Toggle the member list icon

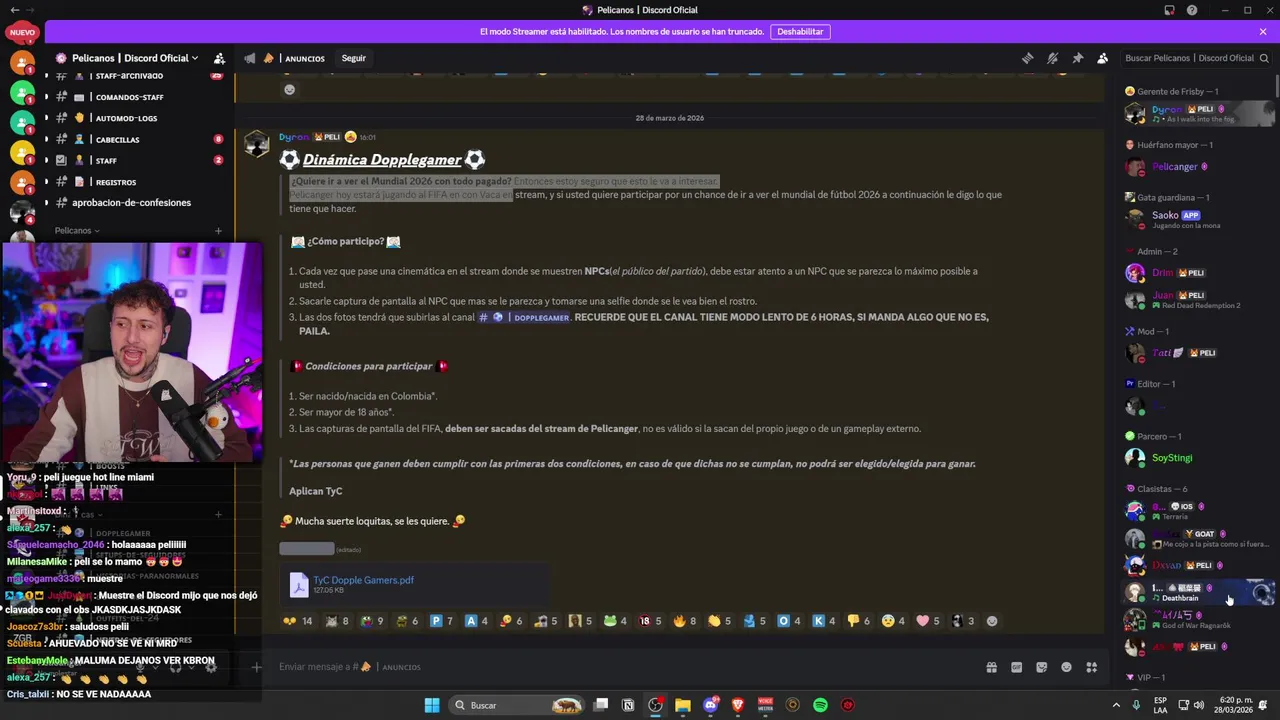click(x=1102, y=58)
